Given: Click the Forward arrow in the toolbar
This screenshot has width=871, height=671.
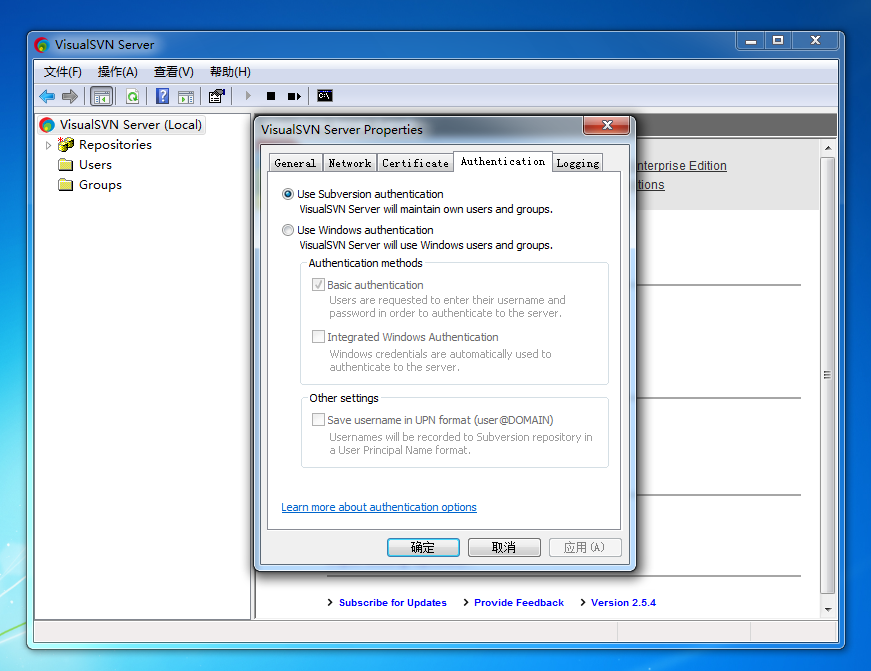Looking at the screenshot, I should [x=70, y=96].
